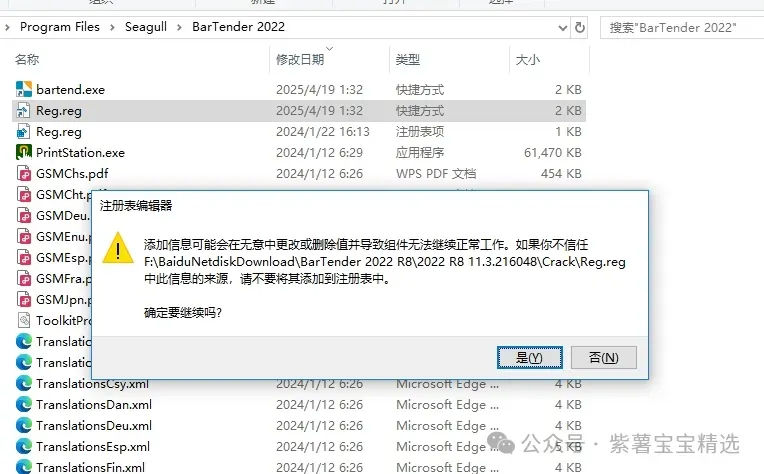Click the TranslationsEsp.xml Edge icon
Screen dimensions: 764x474
(x=24, y=446)
